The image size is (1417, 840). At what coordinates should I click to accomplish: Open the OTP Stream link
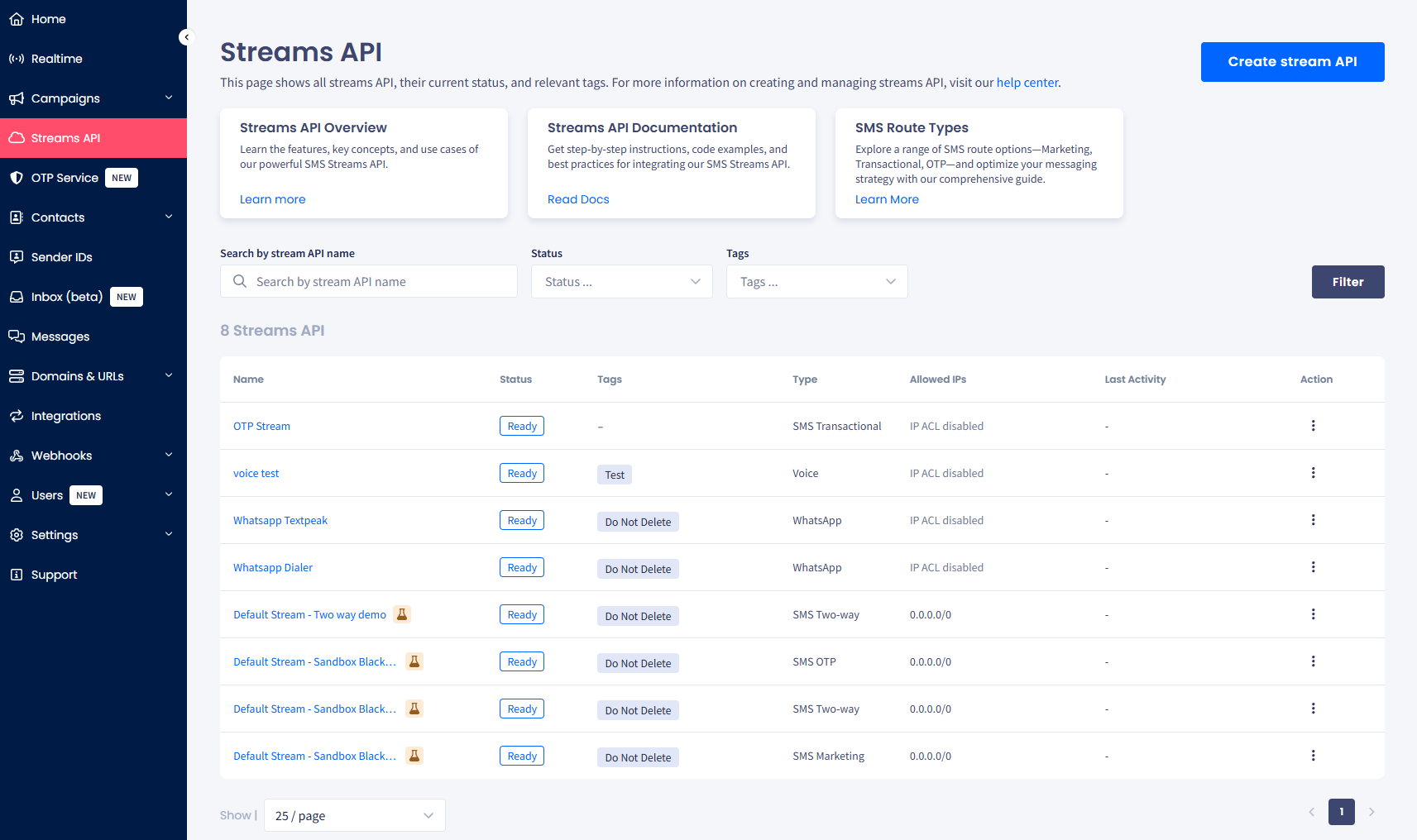pos(261,426)
